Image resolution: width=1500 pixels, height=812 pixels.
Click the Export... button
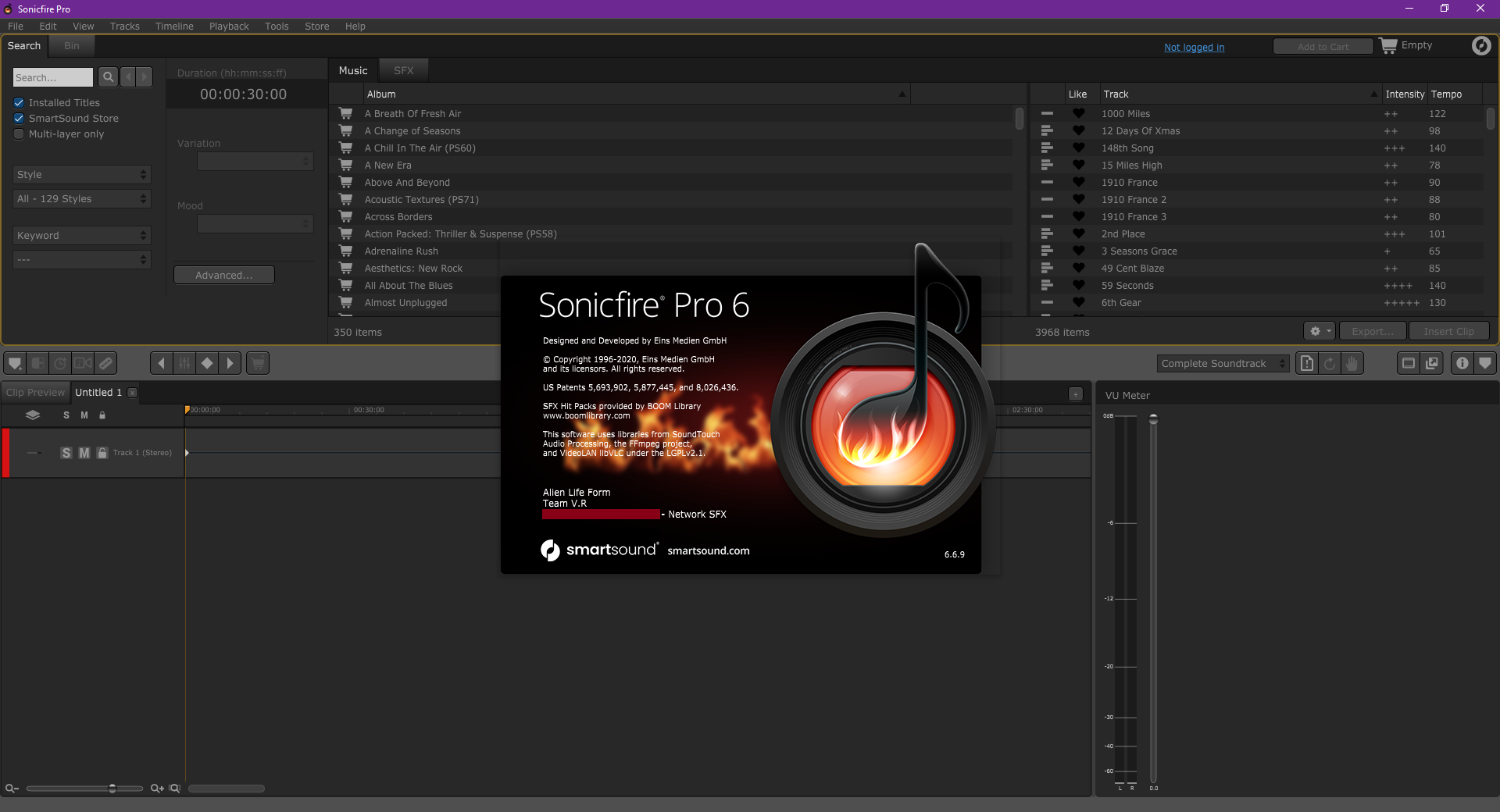pos(1373,331)
